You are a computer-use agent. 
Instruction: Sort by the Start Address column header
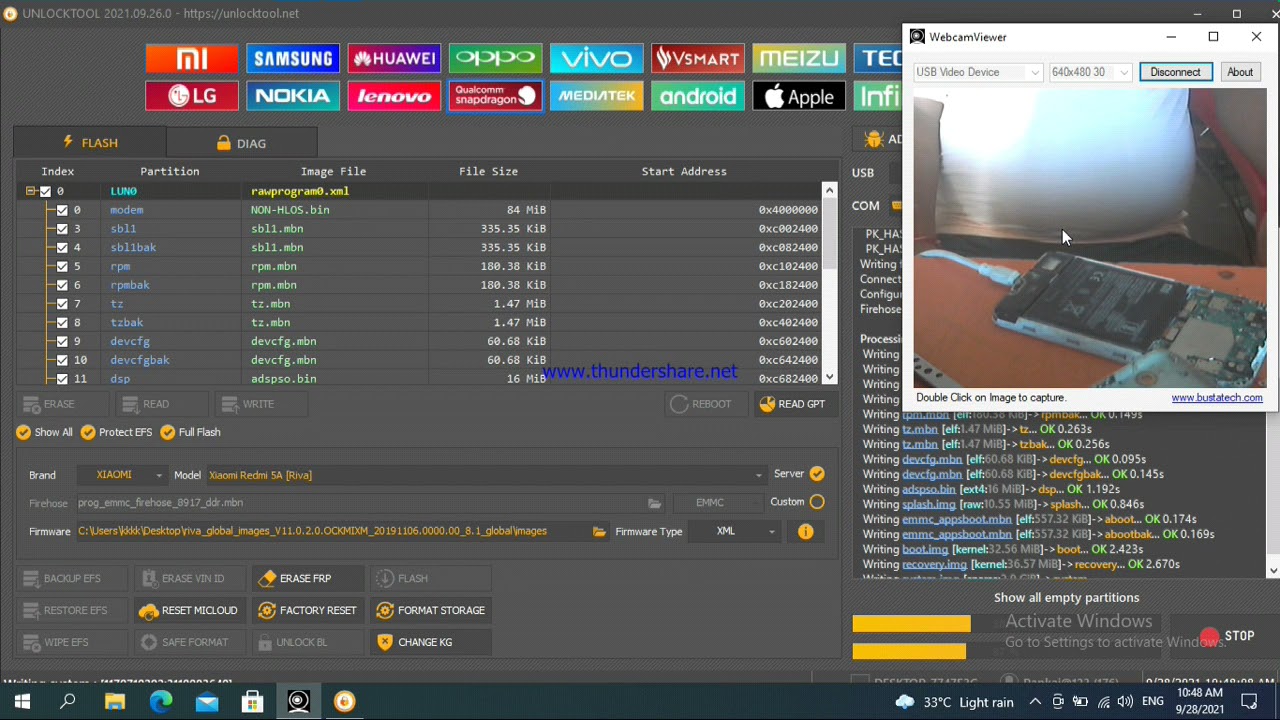[x=684, y=171]
